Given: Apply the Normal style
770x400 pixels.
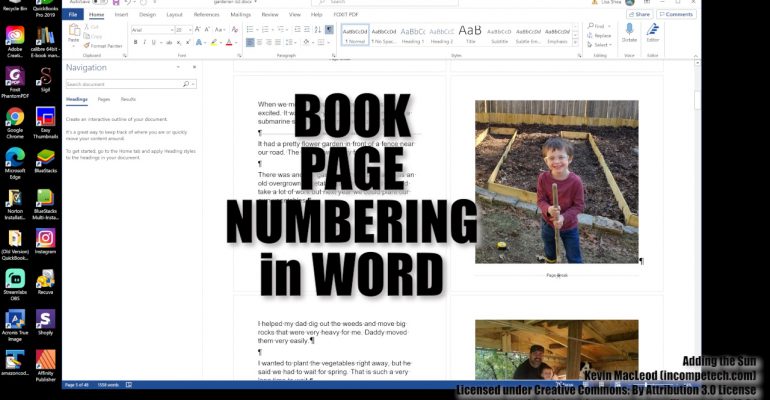Looking at the screenshot, I should [355, 35].
